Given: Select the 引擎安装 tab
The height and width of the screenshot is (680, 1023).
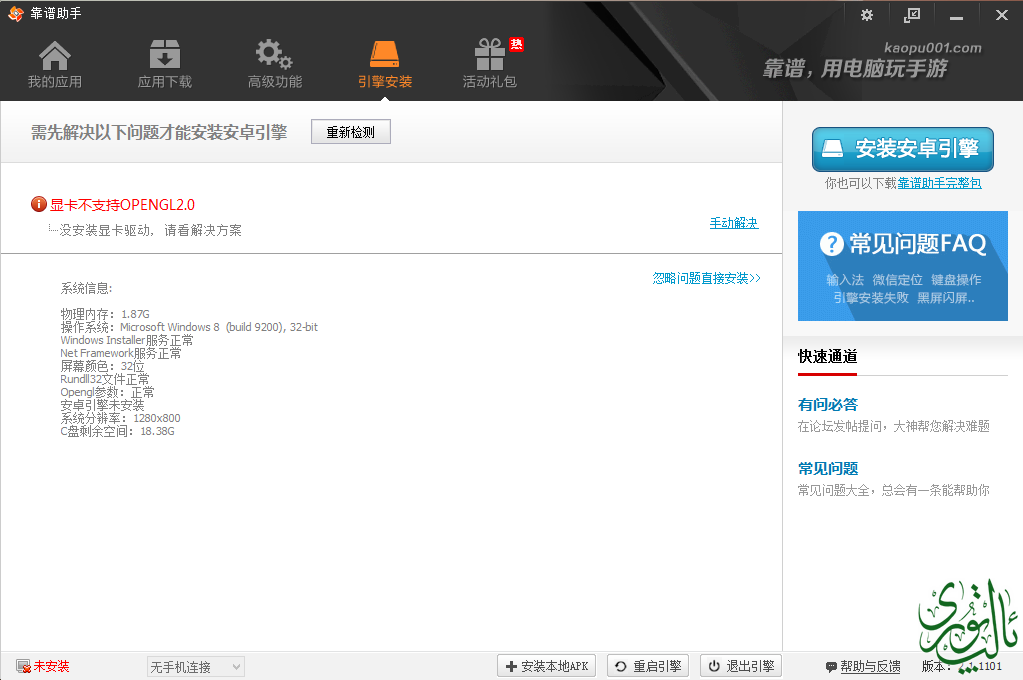Looking at the screenshot, I should pyautogui.click(x=385, y=65).
